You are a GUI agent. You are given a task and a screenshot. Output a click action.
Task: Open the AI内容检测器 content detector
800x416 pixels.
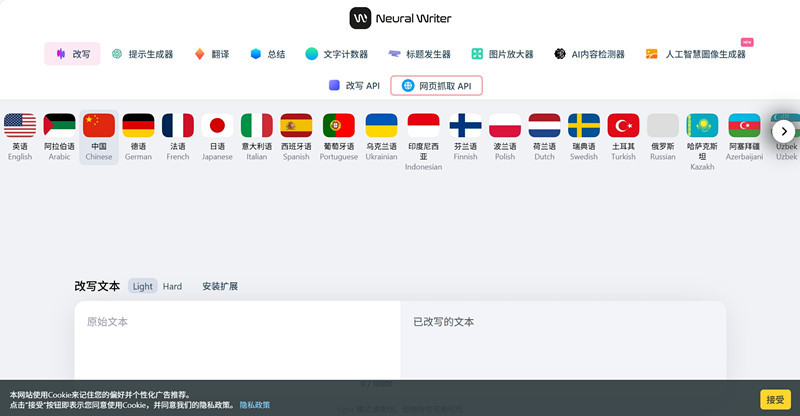point(589,54)
